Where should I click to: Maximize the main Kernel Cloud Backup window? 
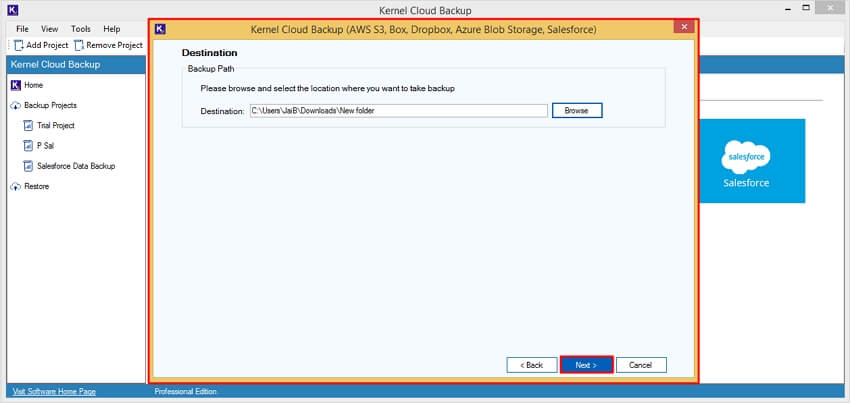807,8
